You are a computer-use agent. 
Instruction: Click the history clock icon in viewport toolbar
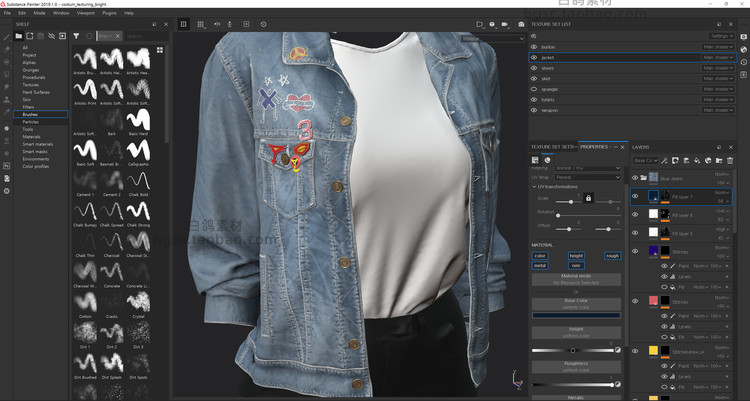pos(263,24)
